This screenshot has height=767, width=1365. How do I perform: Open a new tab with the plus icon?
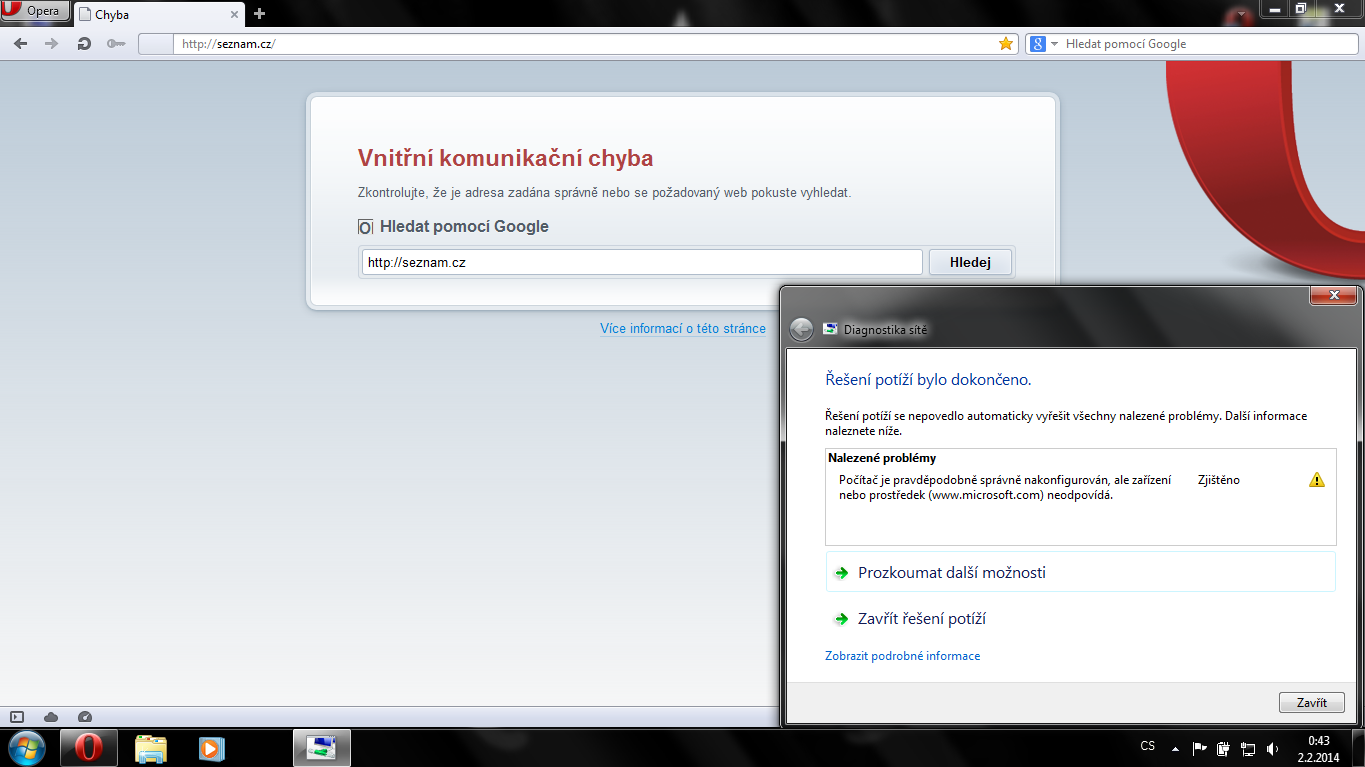(260, 13)
